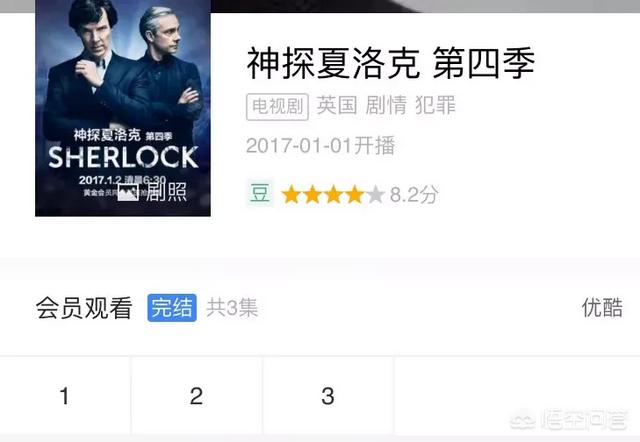Open the Sherlock poster thumbnail
Viewport: 640px width, 442px height.
[x=123, y=108]
